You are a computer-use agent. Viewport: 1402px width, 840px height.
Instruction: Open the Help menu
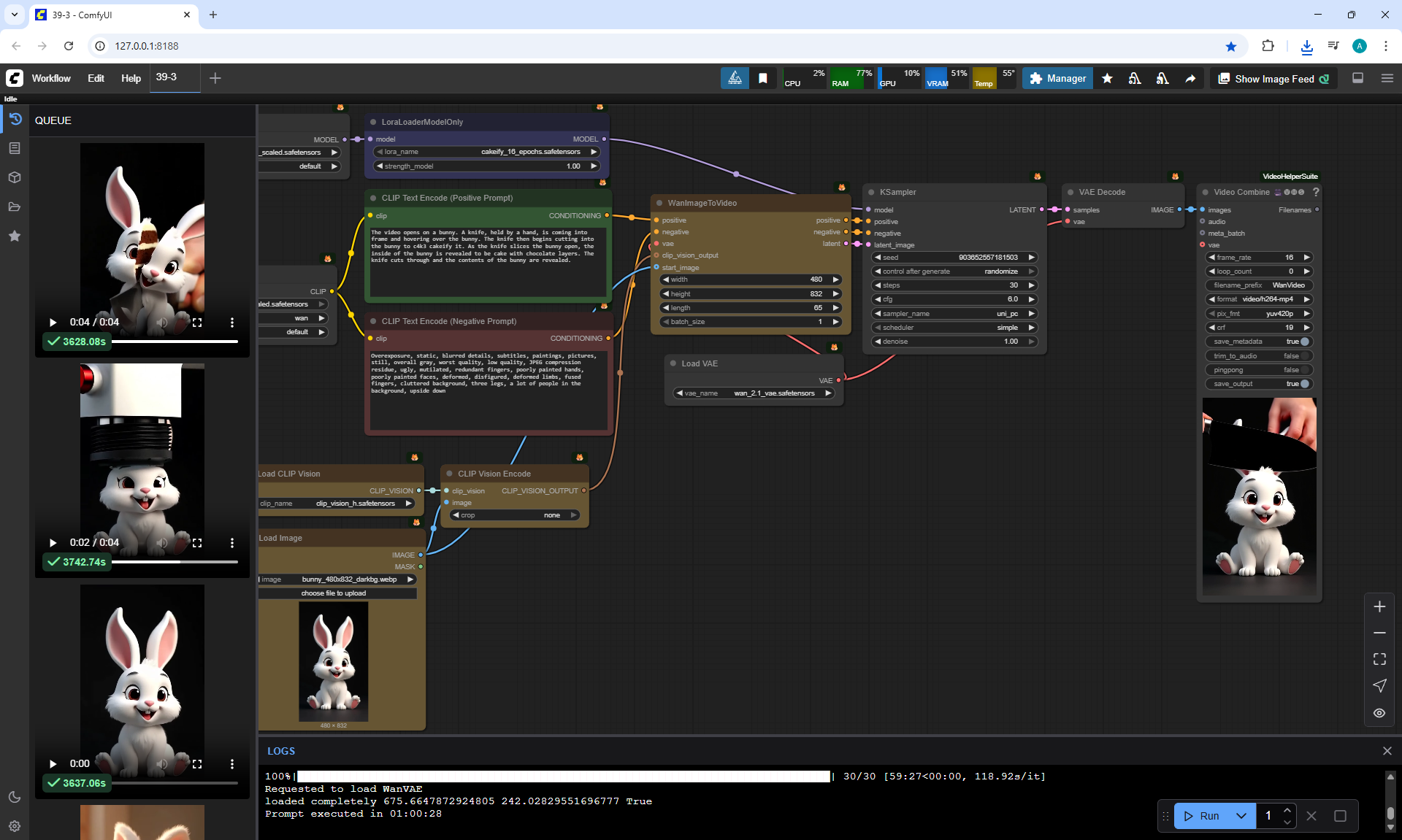(x=131, y=78)
